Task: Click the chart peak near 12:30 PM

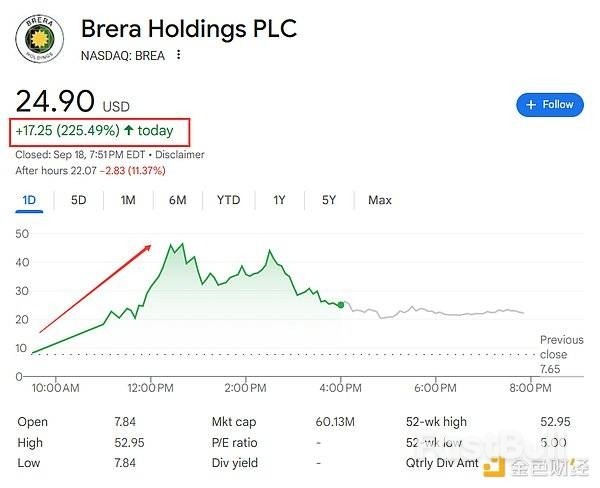Action: [171, 245]
